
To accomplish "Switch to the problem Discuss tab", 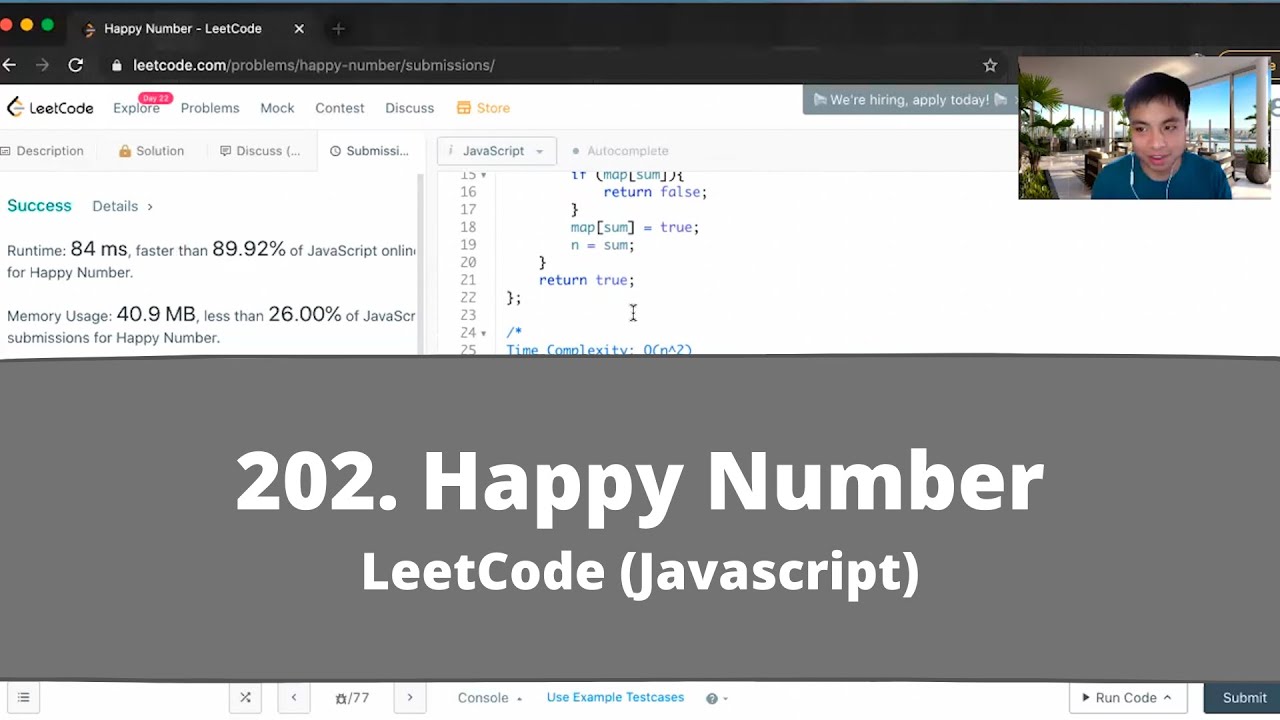I will click(x=260, y=151).
